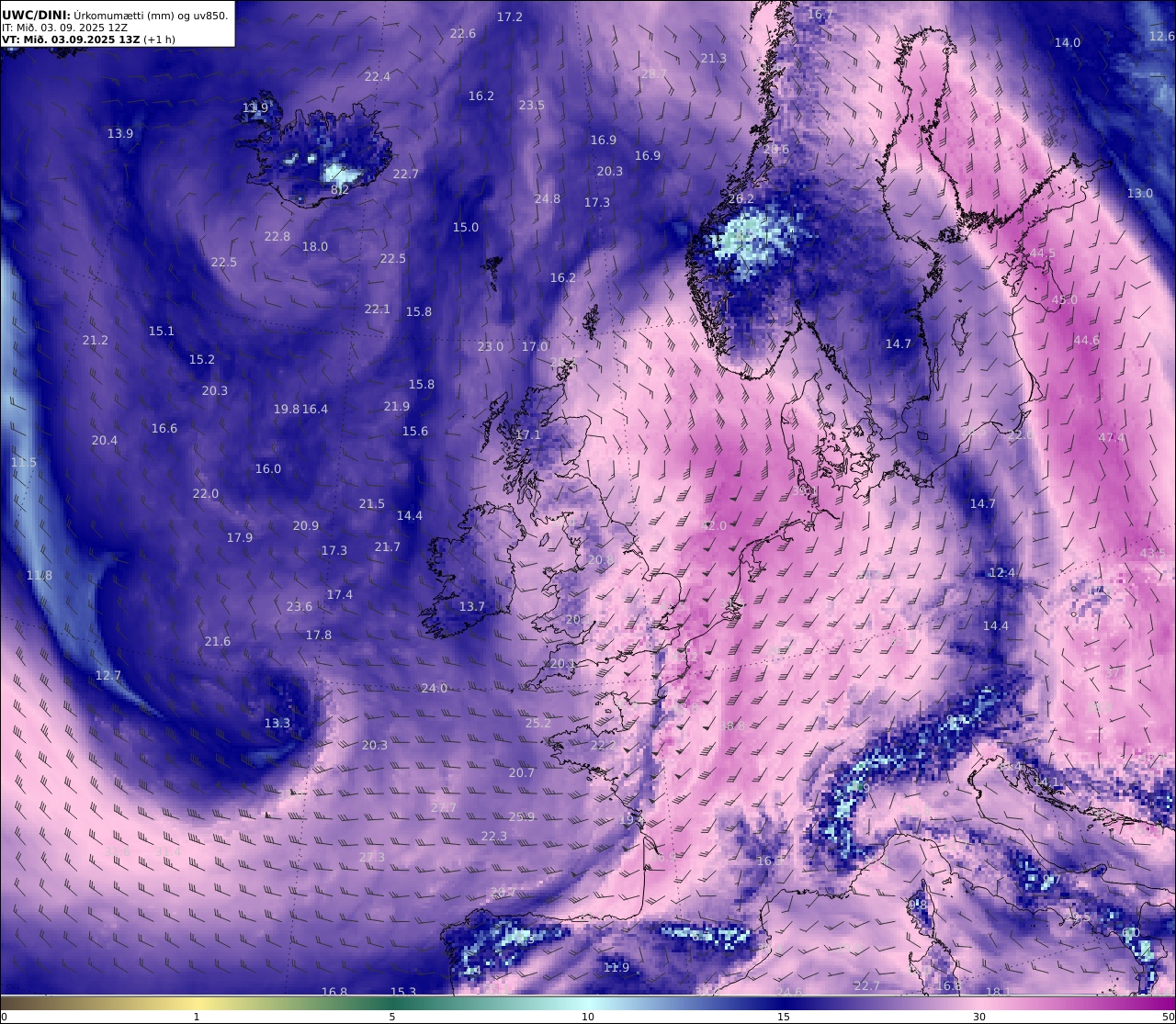Select the 16.8 value at bottom

[334, 992]
